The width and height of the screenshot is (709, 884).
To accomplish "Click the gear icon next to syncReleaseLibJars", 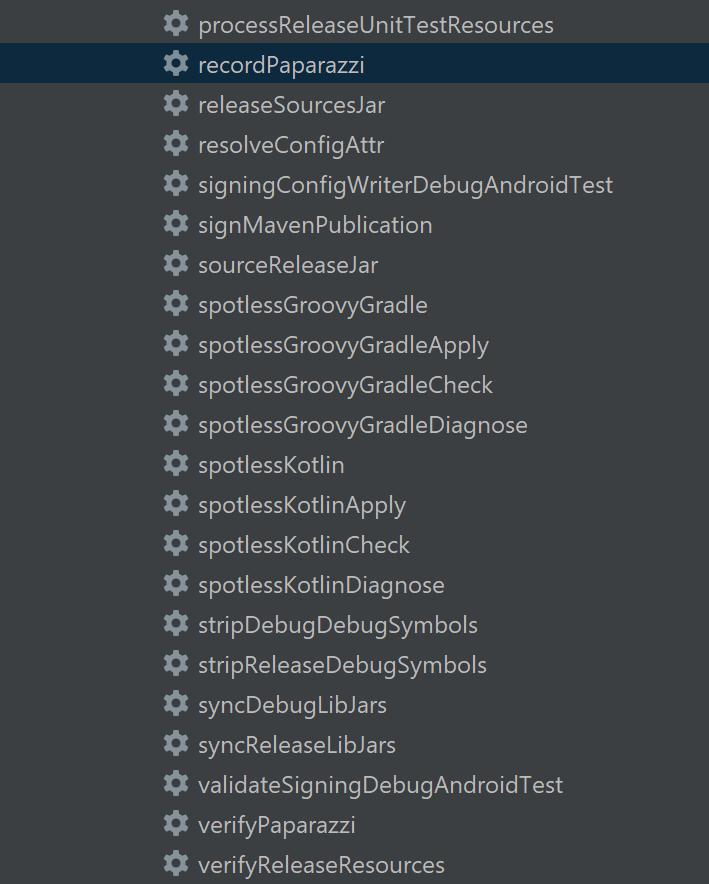I will coord(176,744).
